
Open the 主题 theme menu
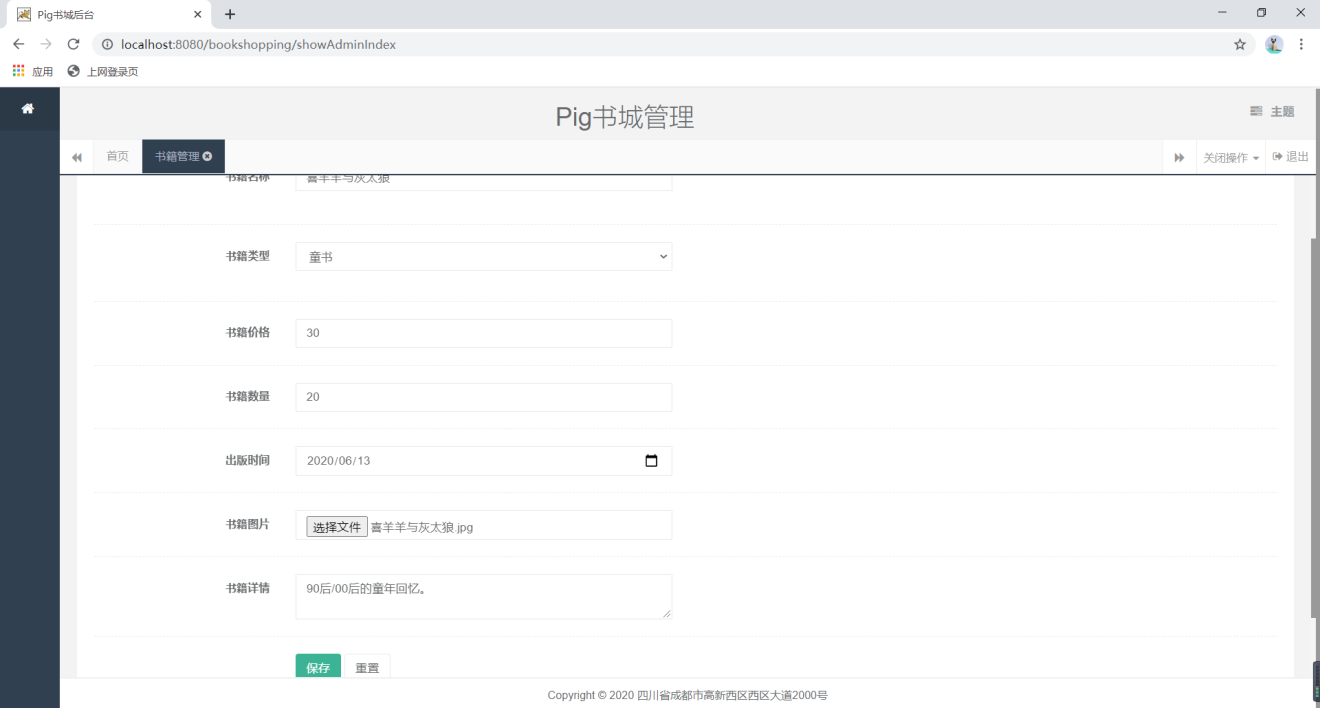[x=1272, y=111]
